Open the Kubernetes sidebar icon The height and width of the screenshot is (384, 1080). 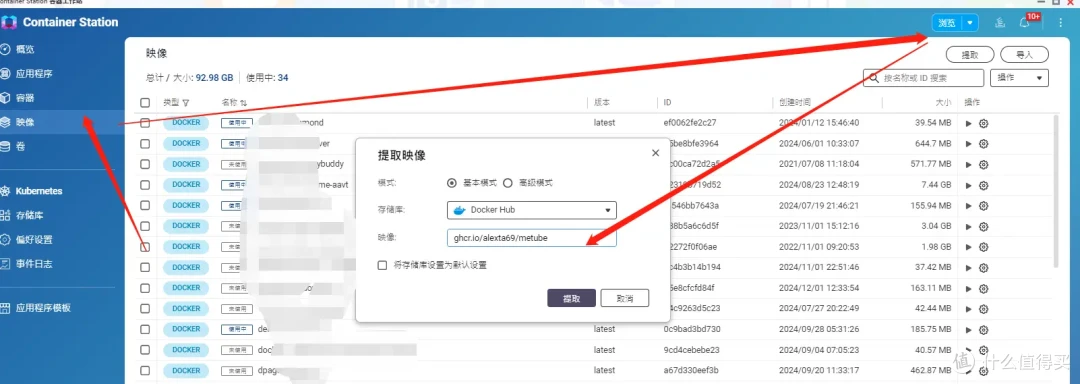[x=6, y=191]
